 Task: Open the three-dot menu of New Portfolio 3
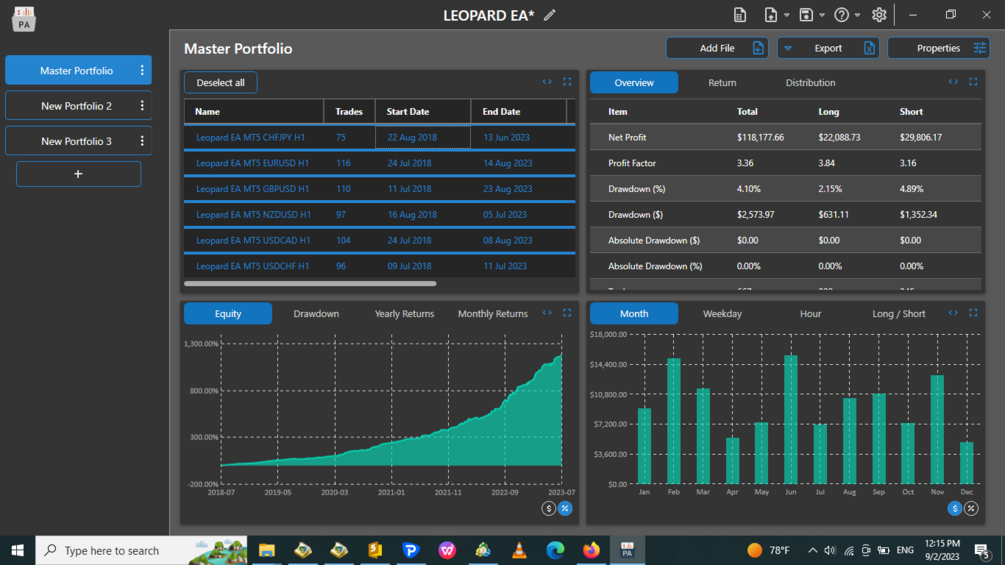pos(142,141)
